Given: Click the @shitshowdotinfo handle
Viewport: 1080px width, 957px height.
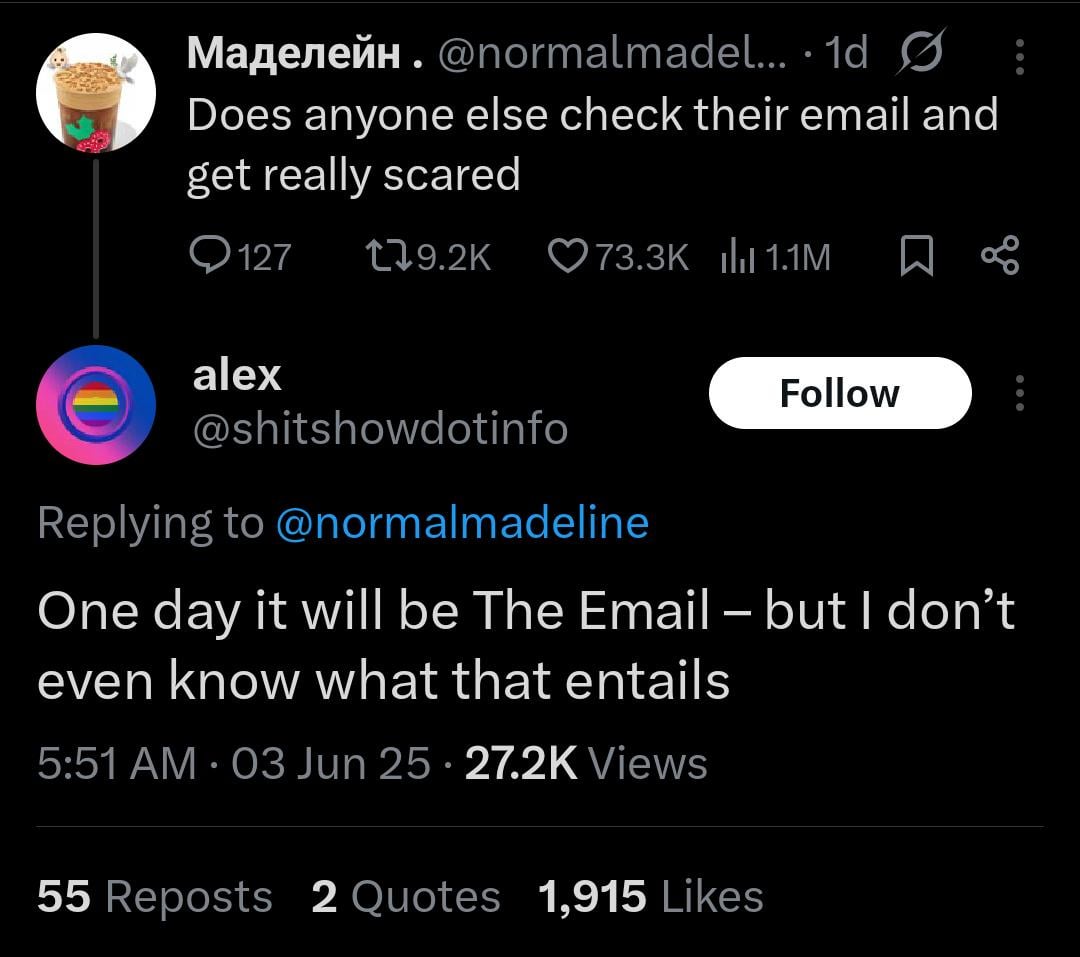Looking at the screenshot, I should point(380,429).
